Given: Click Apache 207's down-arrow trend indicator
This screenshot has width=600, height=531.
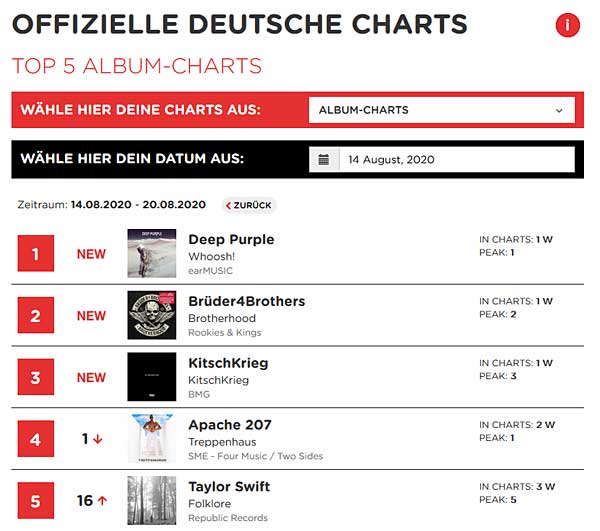Looking at the screenshot, I should 97,439.
